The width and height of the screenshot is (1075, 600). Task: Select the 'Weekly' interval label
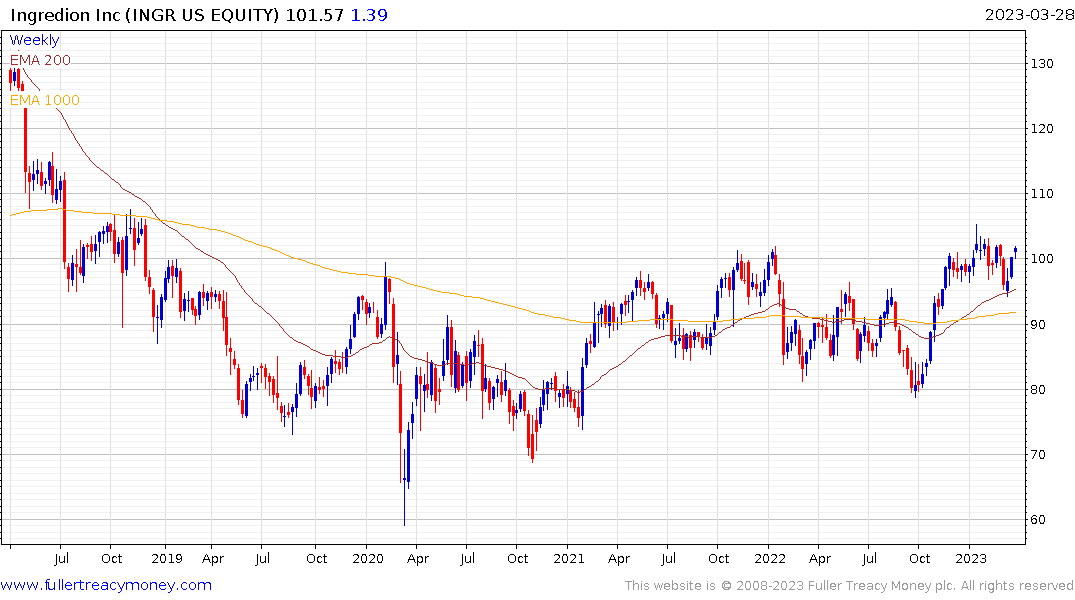click(34, 40)
